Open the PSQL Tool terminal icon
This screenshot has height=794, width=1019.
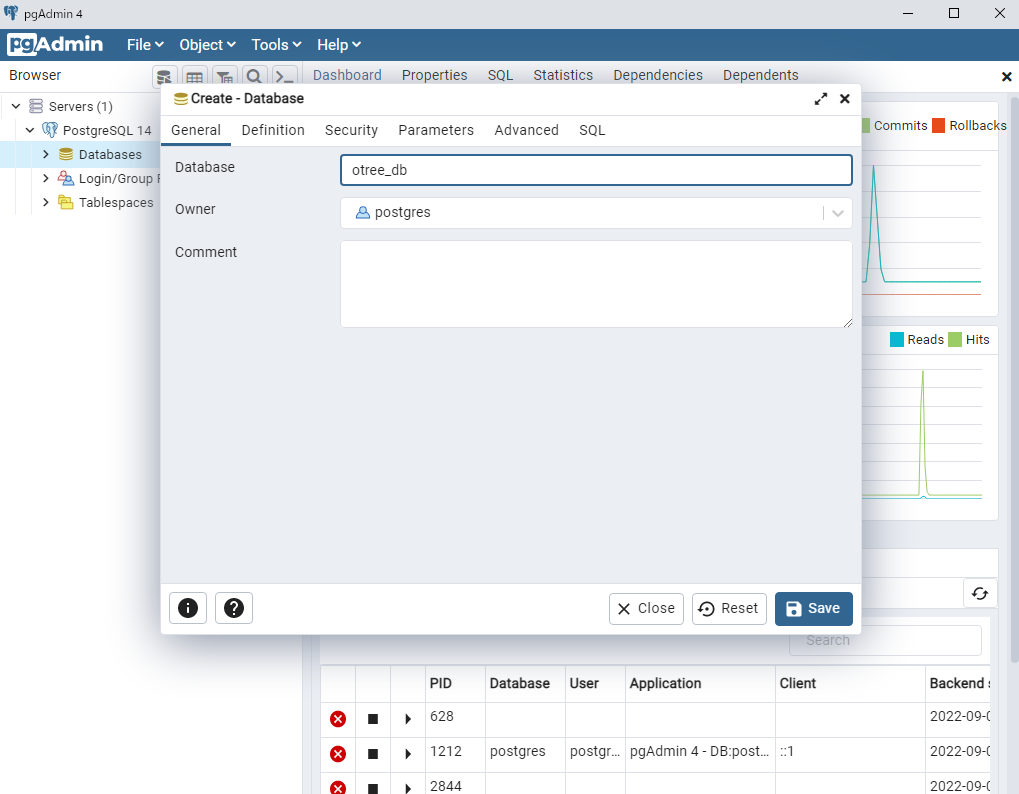click(285, 77)
